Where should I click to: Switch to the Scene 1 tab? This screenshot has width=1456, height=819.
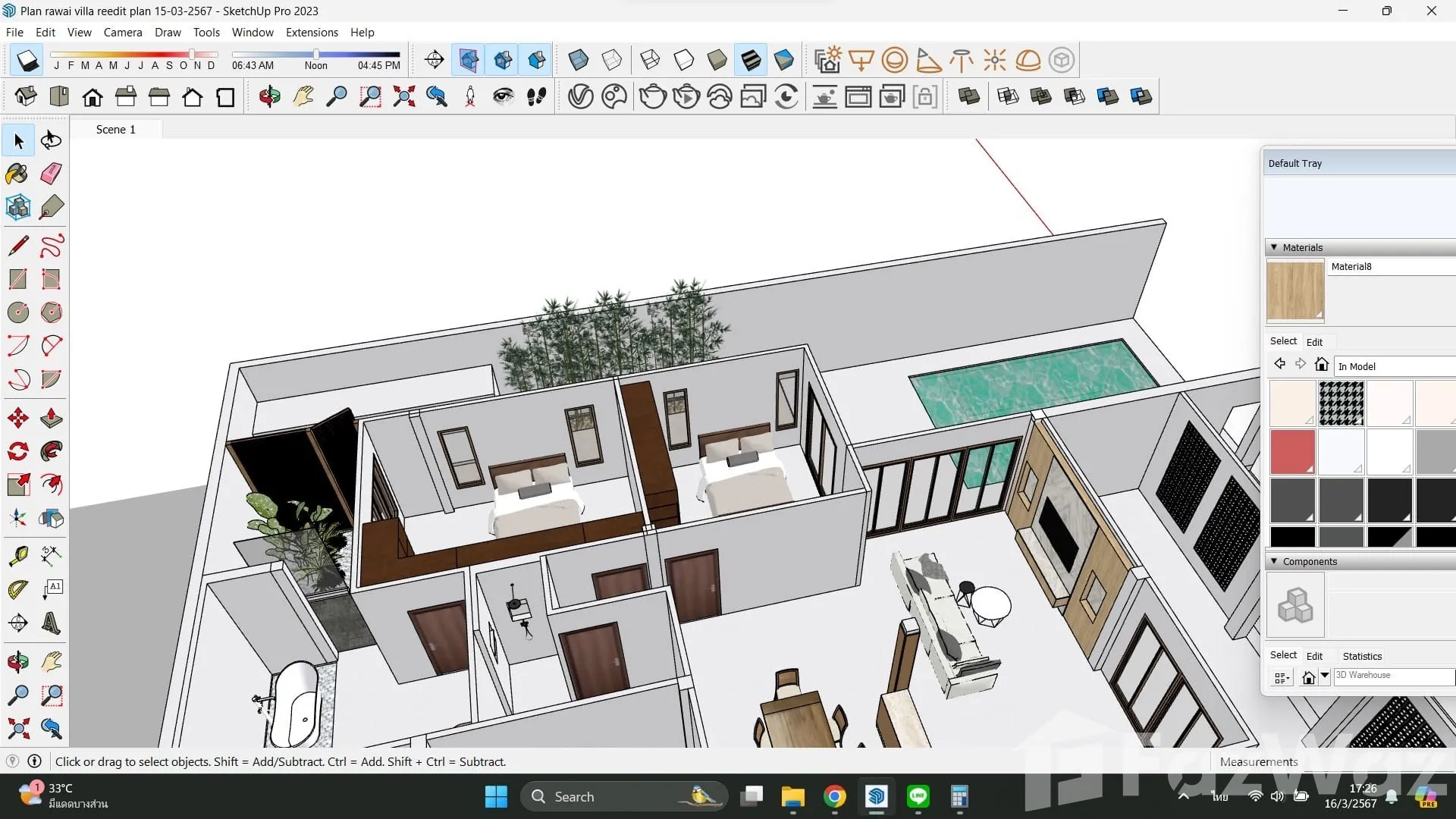115,129
